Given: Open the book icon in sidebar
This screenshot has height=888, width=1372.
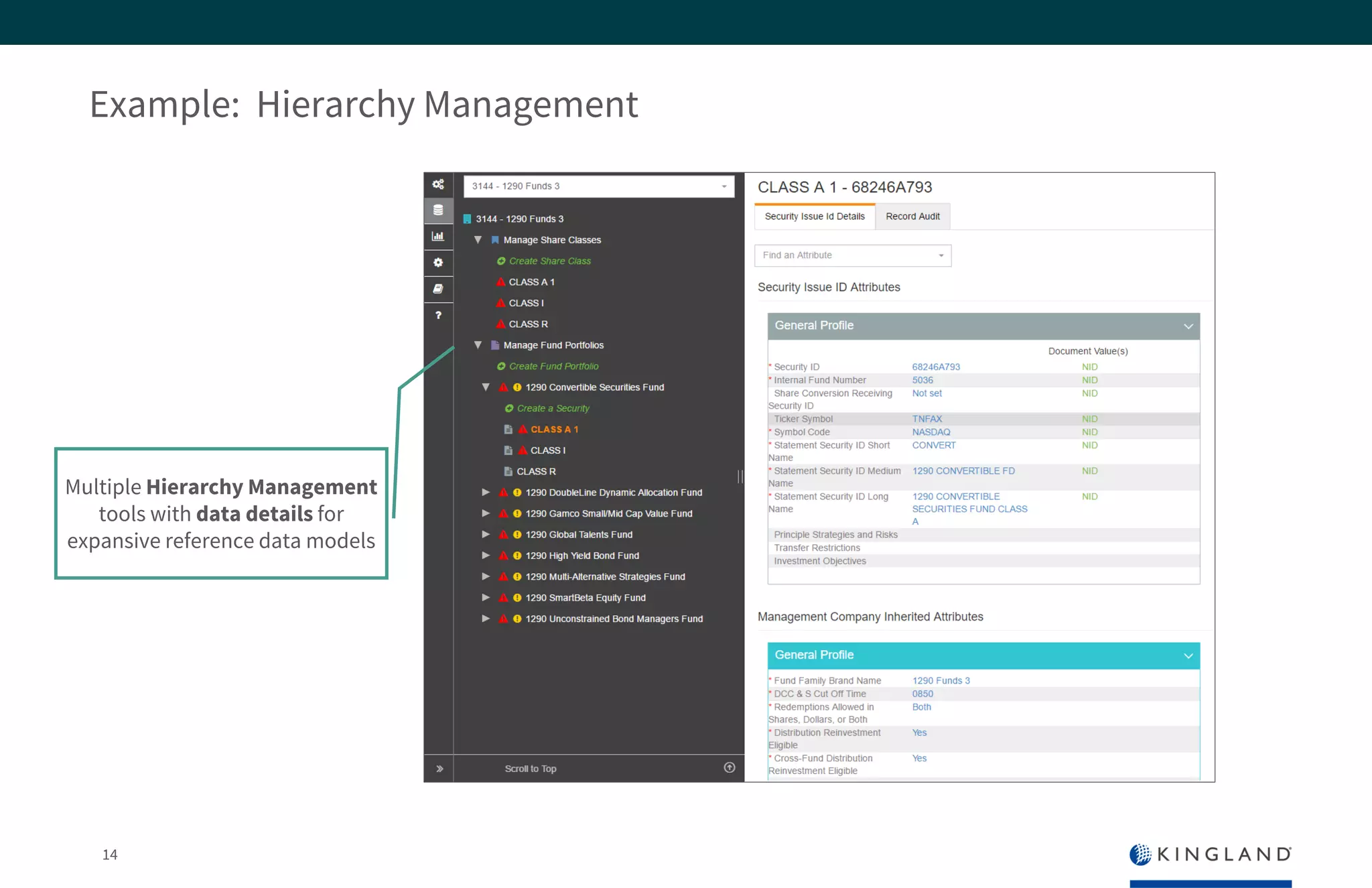Looking at the screenshot, I should [438, 289].
